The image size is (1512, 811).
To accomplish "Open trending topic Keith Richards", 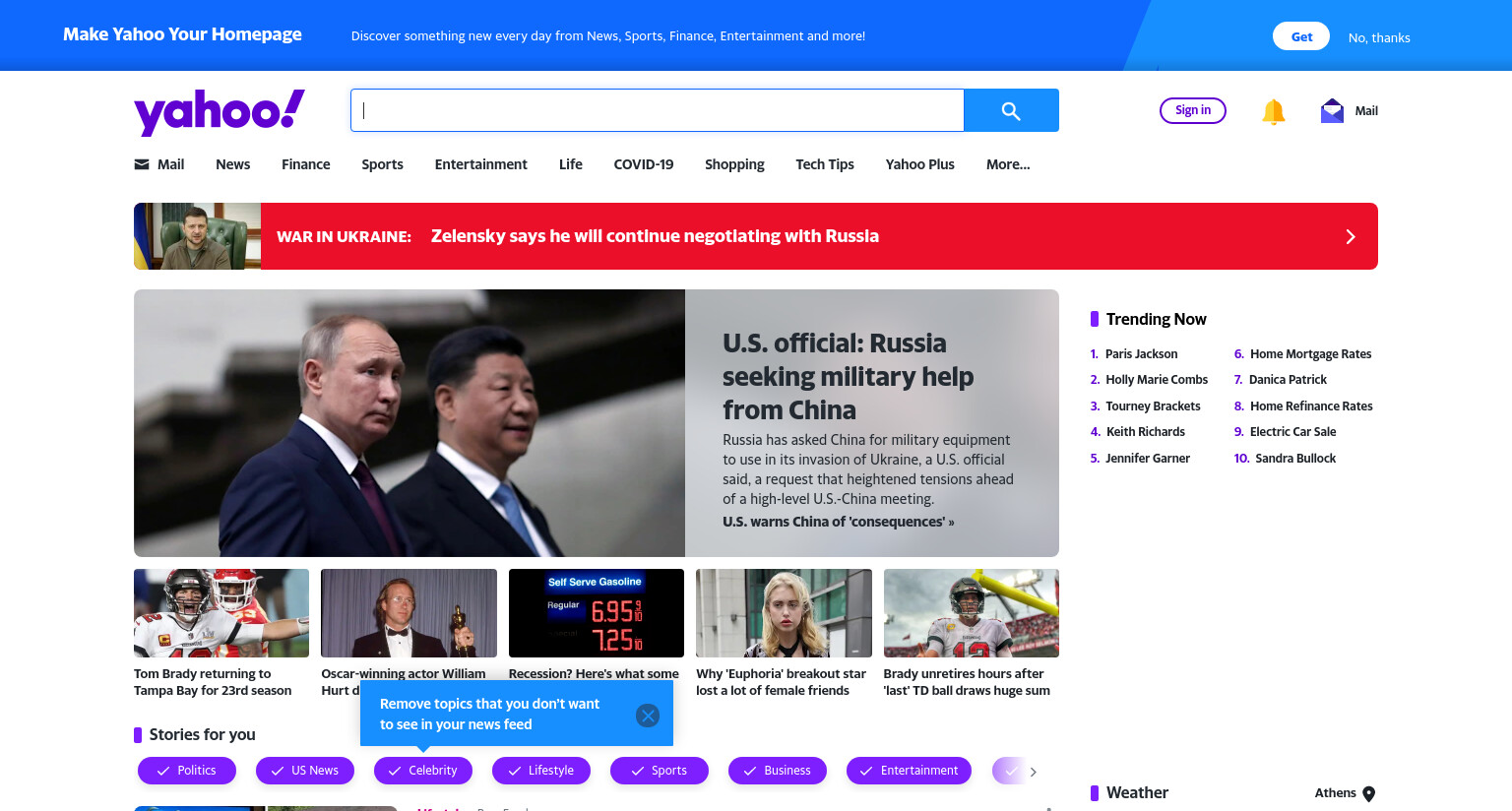I will coord(1145,432).
